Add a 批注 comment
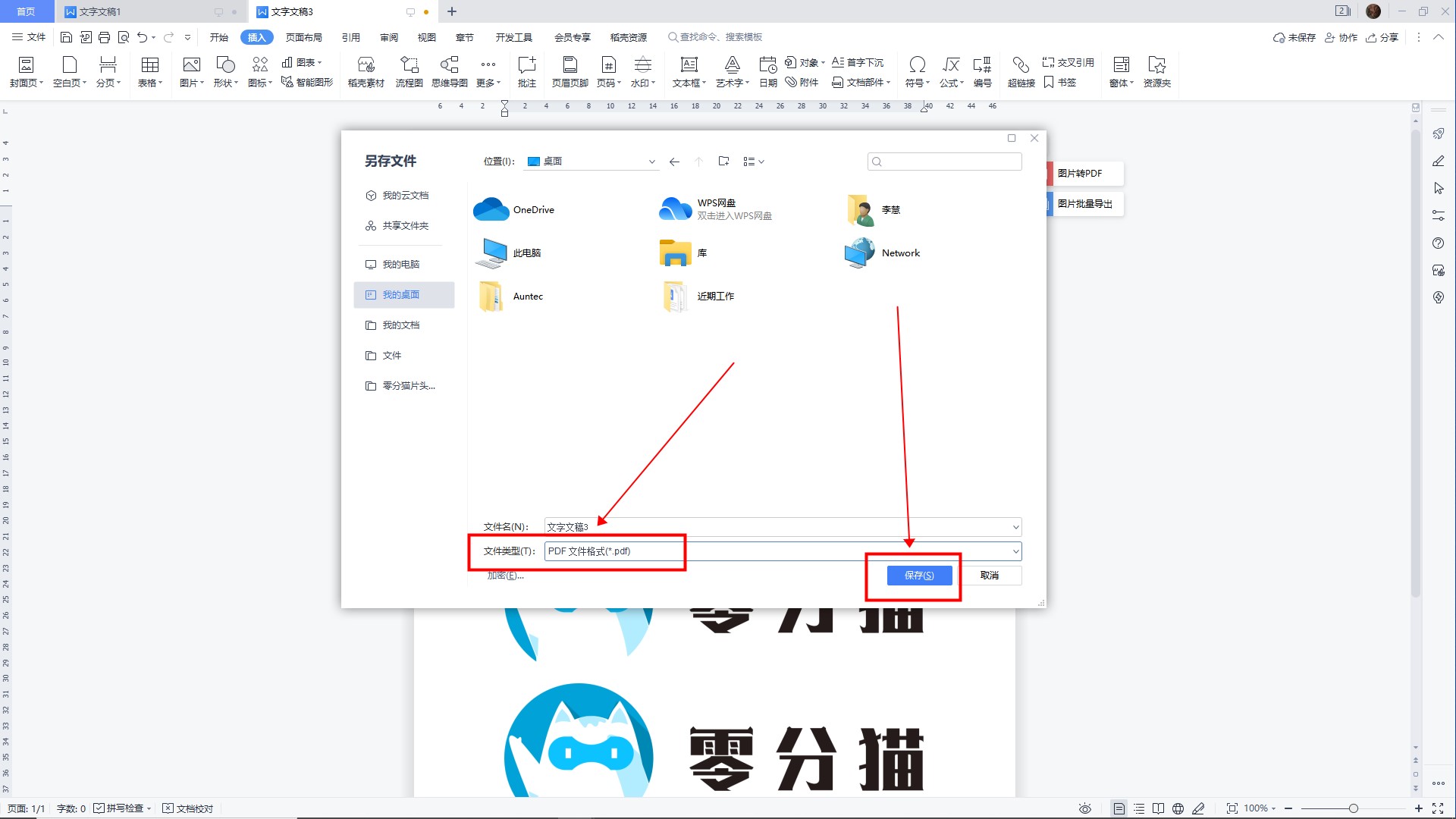The height and width of the screenshot is (819, 1456). [527, 72]
